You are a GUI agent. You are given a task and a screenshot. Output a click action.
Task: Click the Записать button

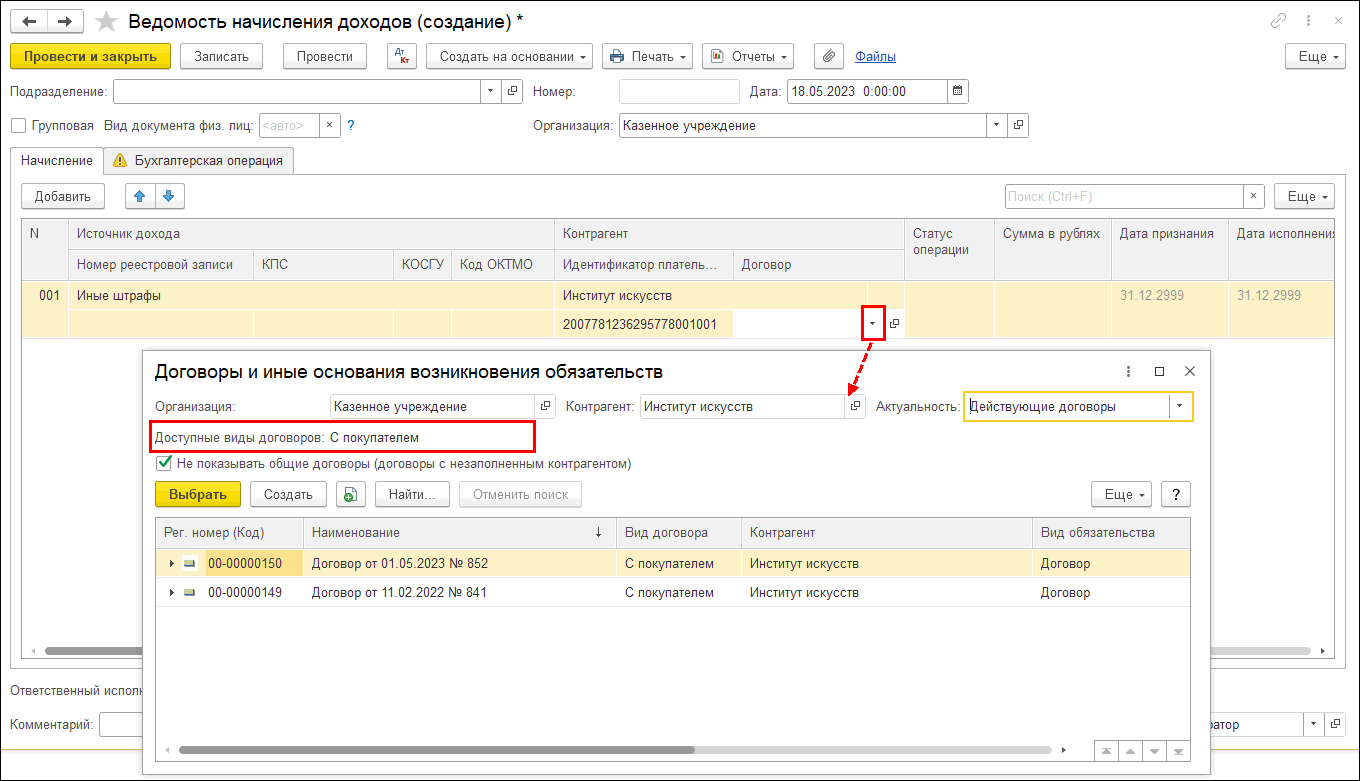coord(221,56)
